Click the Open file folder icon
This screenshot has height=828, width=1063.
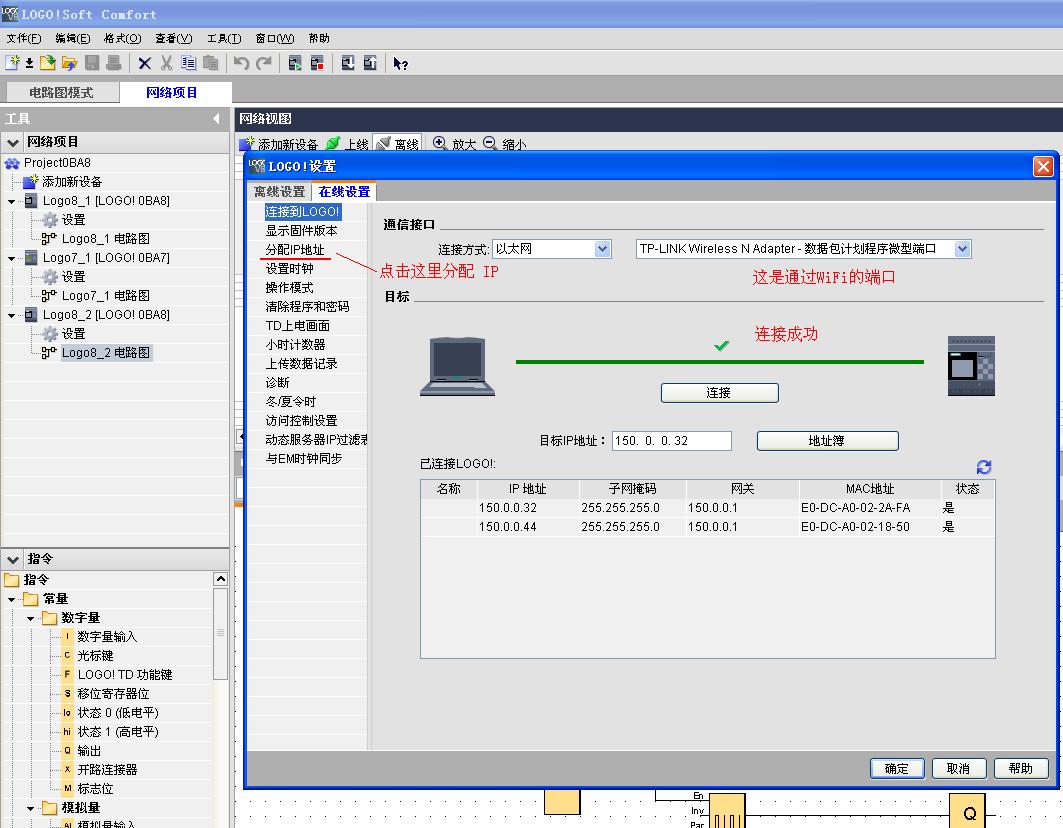click(x=47, y=63)
